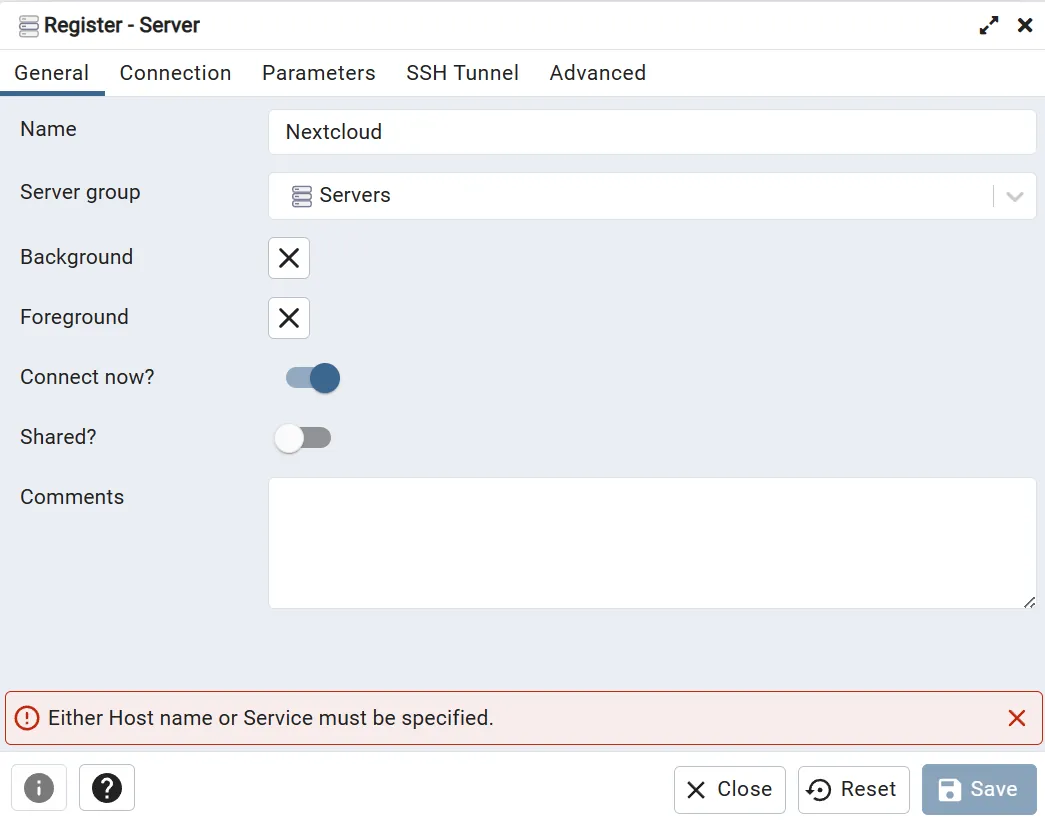
Task: Maximize the Register - Server dialog
Action: coord(988,26)
